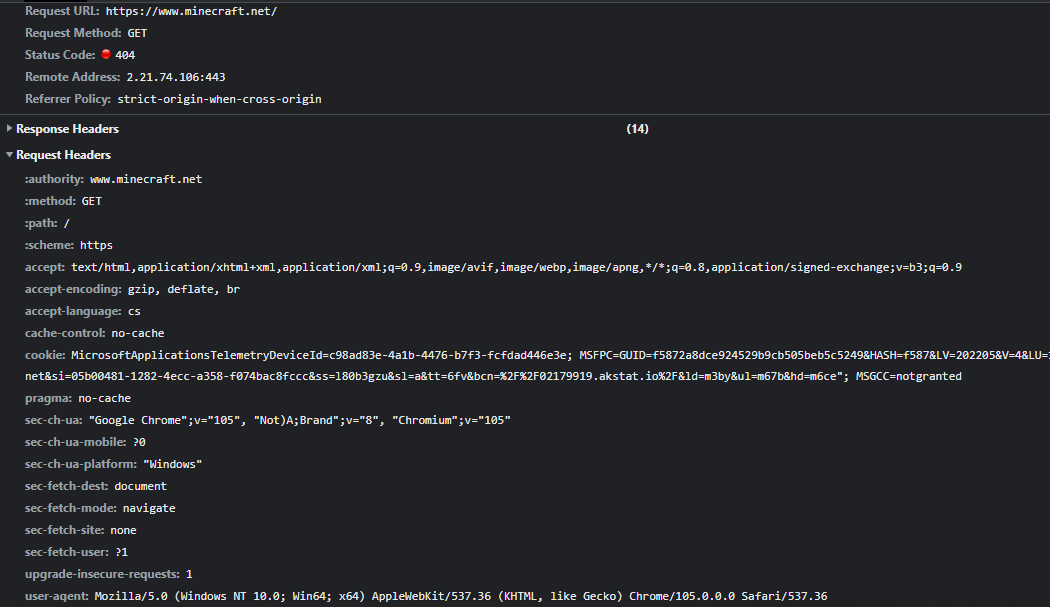Select the sec-ch-ua header value
1050x607 pixels.
[x=299, y=420]
